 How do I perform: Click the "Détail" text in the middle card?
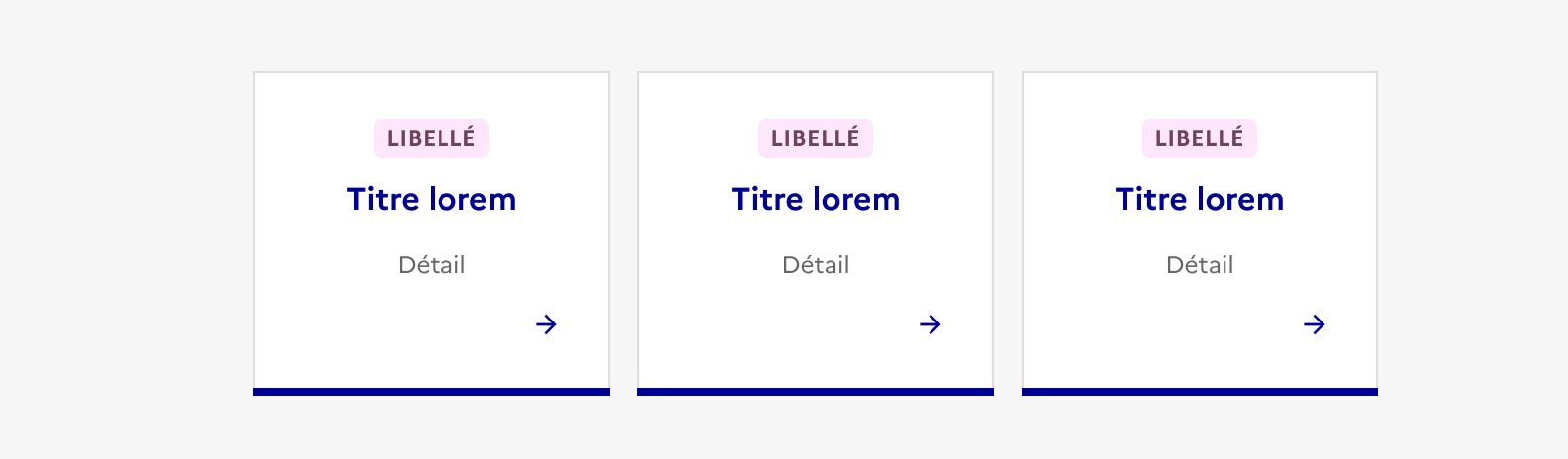tap(816, 265)
